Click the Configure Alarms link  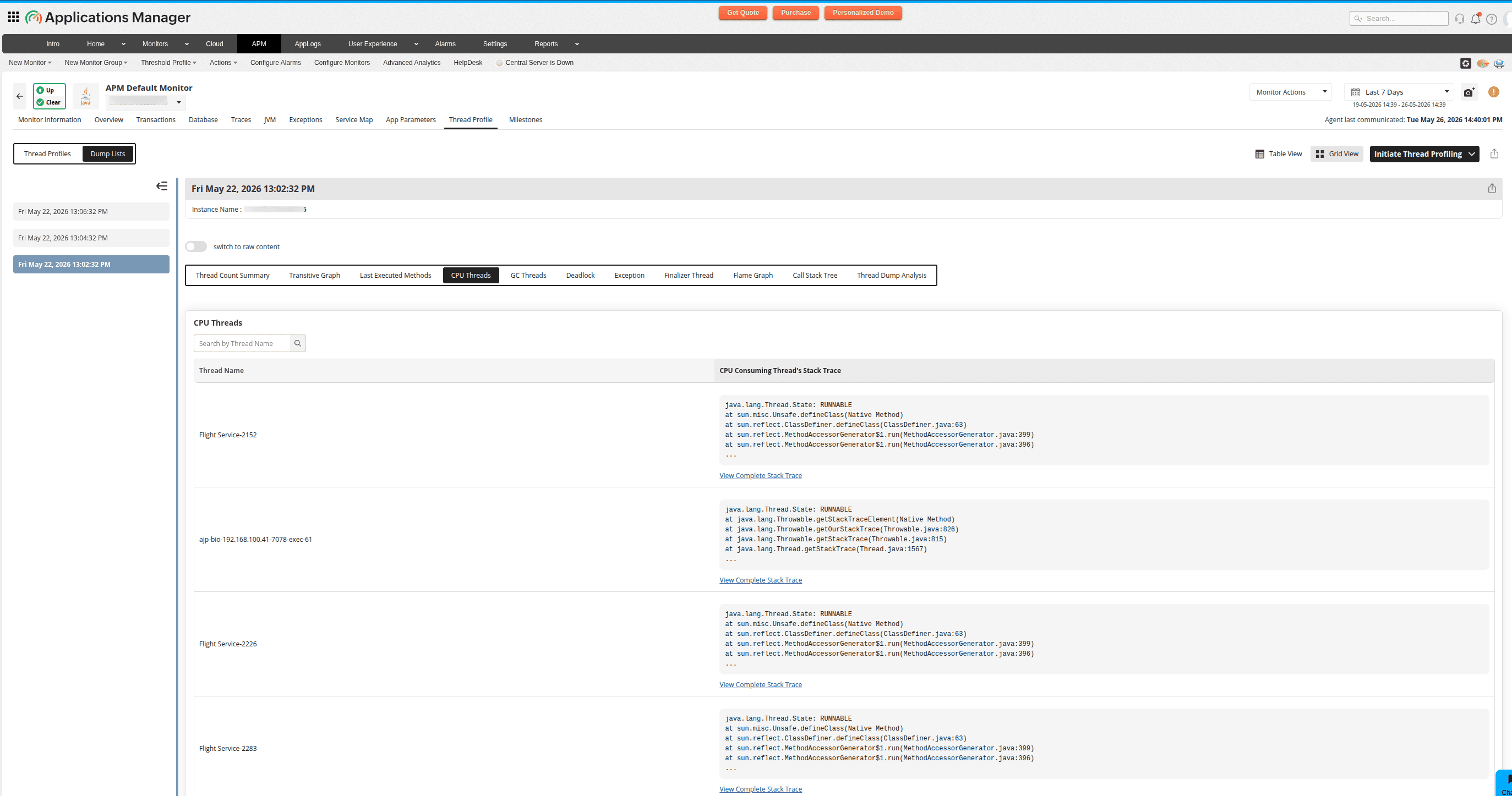[275, 63]
